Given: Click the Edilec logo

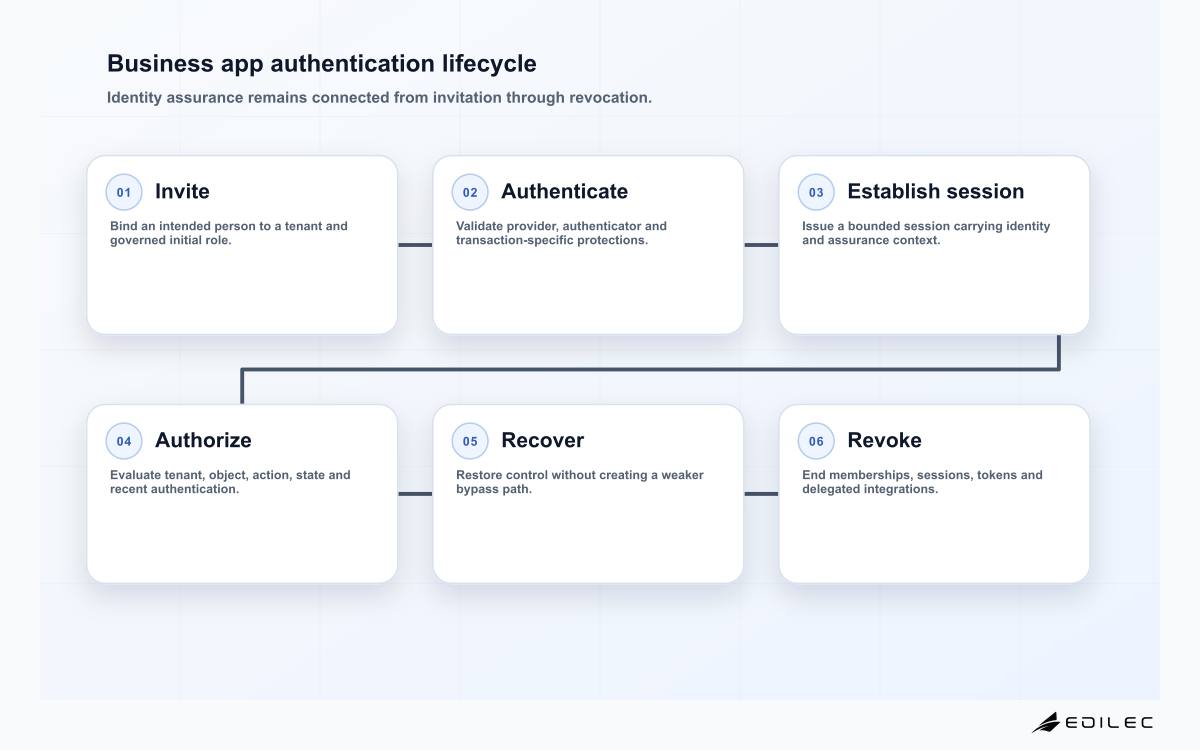Looking at the screenshot, I should pos(1092,722).
